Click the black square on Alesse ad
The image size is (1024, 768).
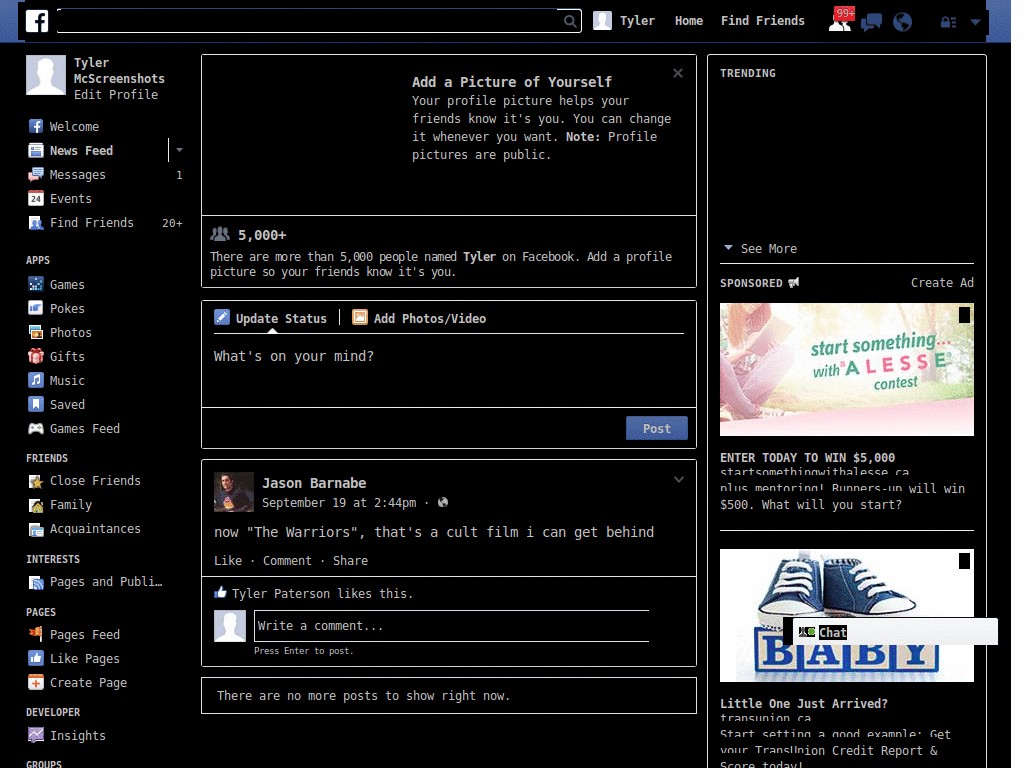(x=965, y=315)
